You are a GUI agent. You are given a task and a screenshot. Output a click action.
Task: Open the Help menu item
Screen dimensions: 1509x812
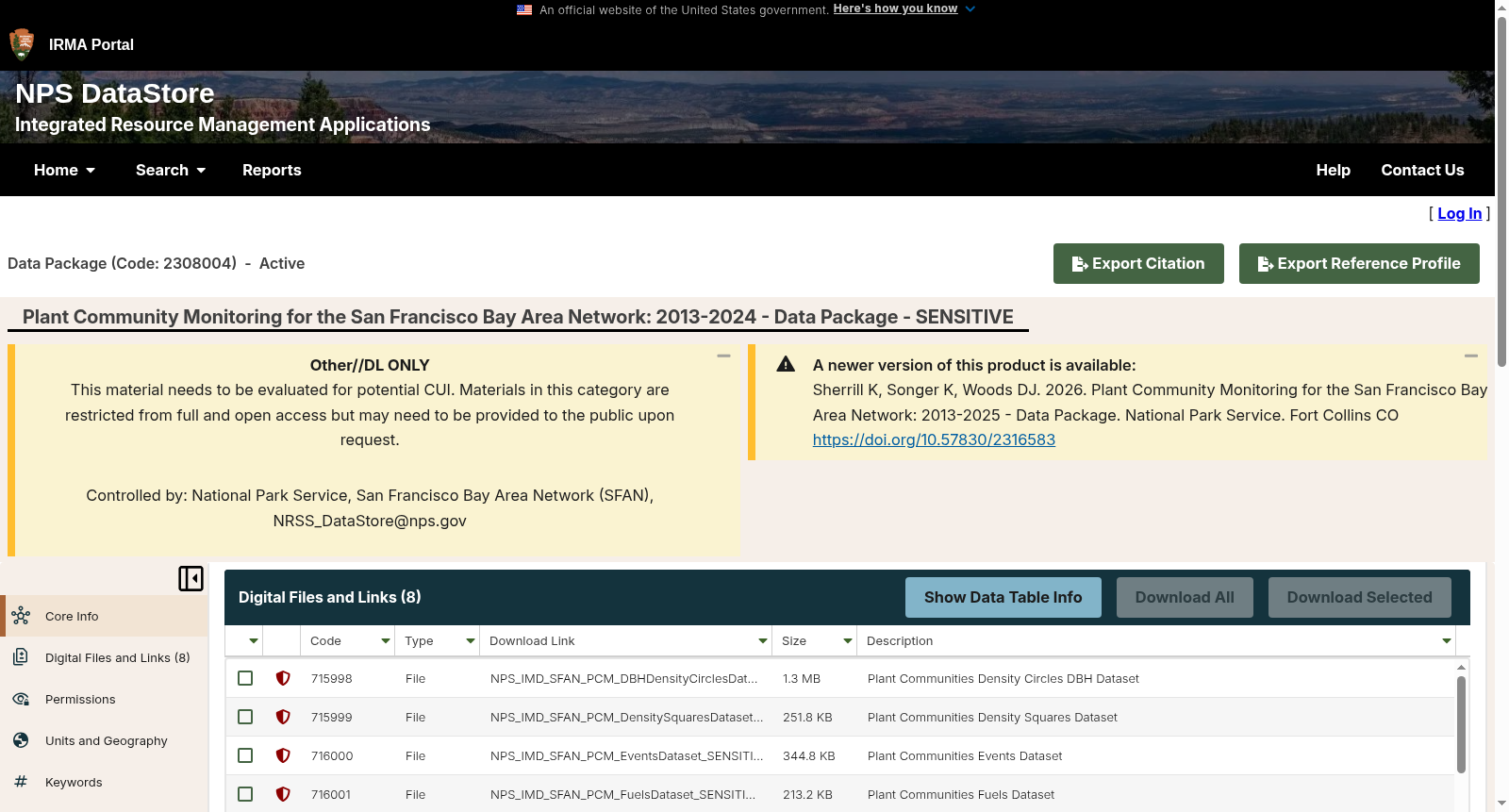click(1334, 170)
